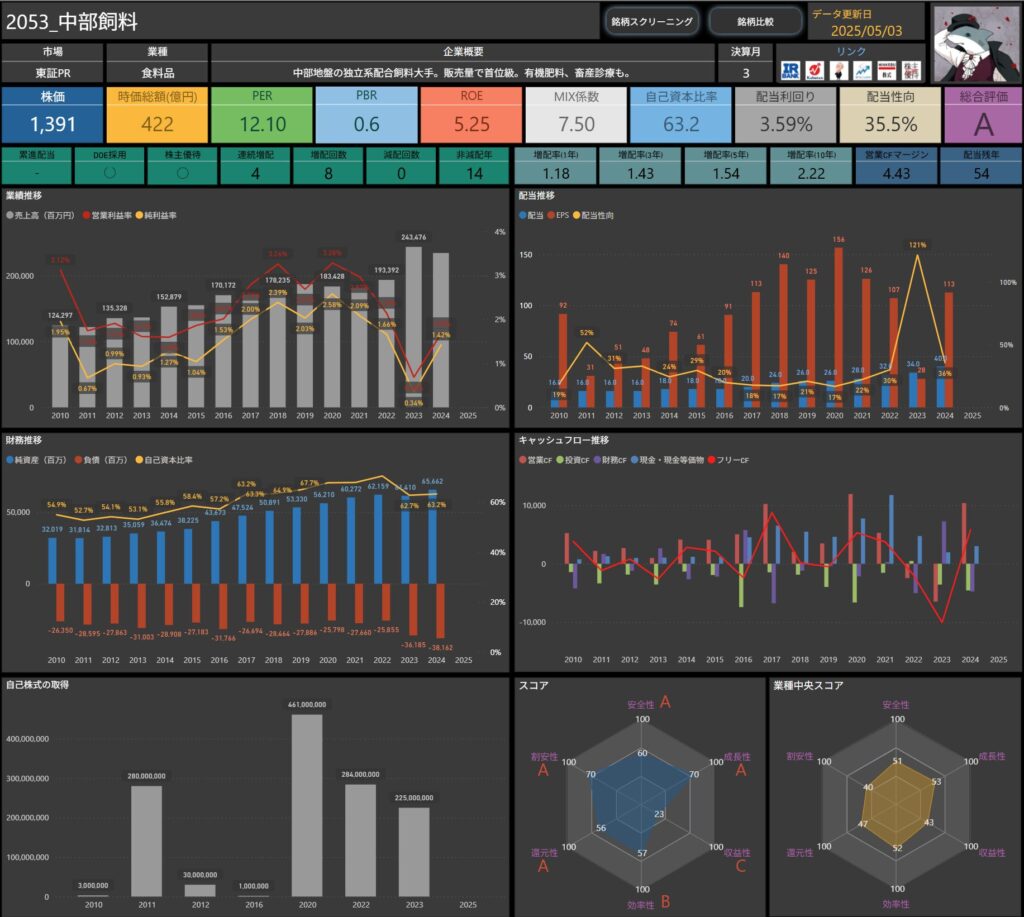The width and height of the screenshot is (1024, 917).
Task: Click the shark character avatar image
Action: coord(976,43)
